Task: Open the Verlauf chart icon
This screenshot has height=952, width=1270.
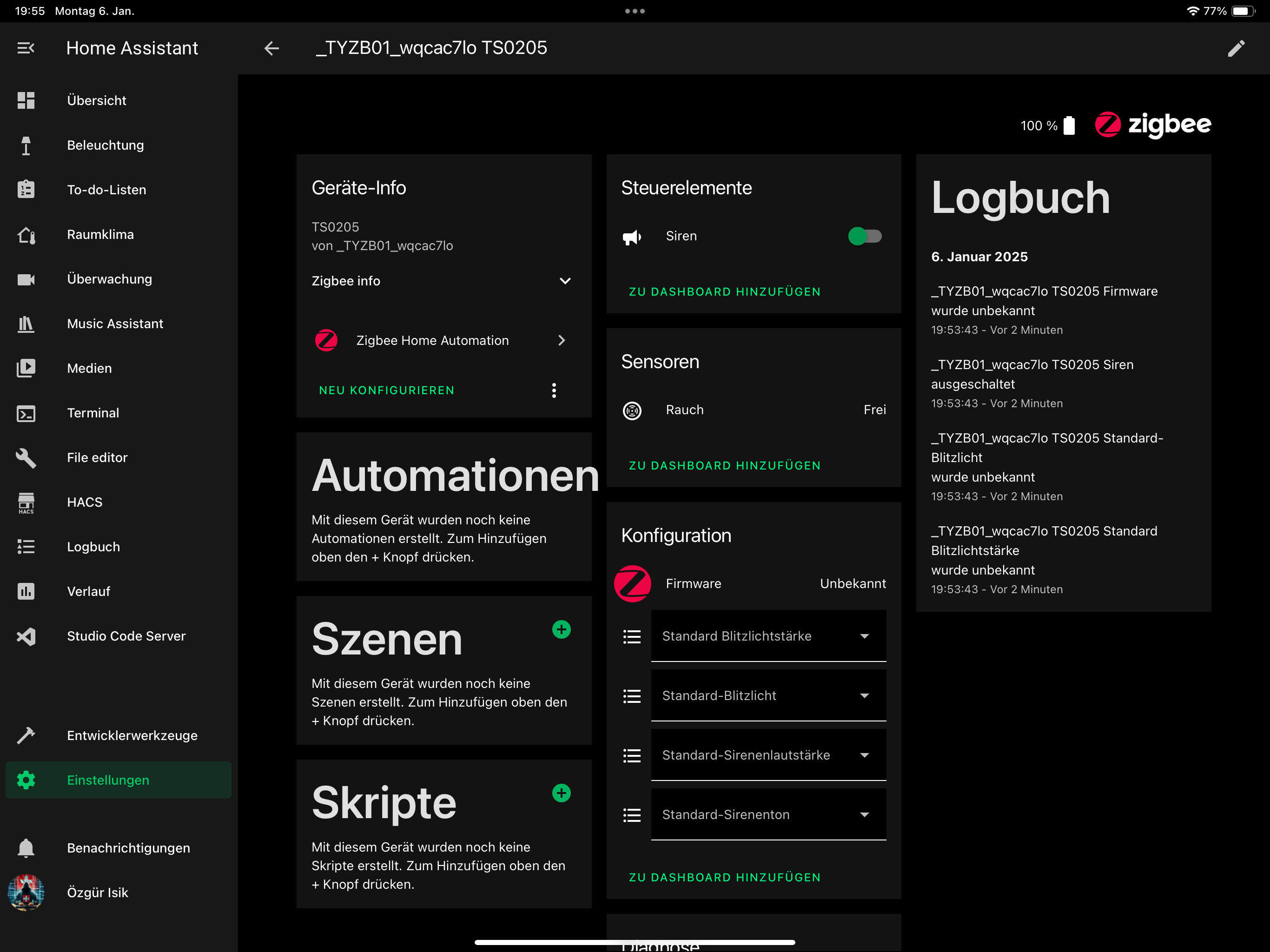Action: point(26,591)
